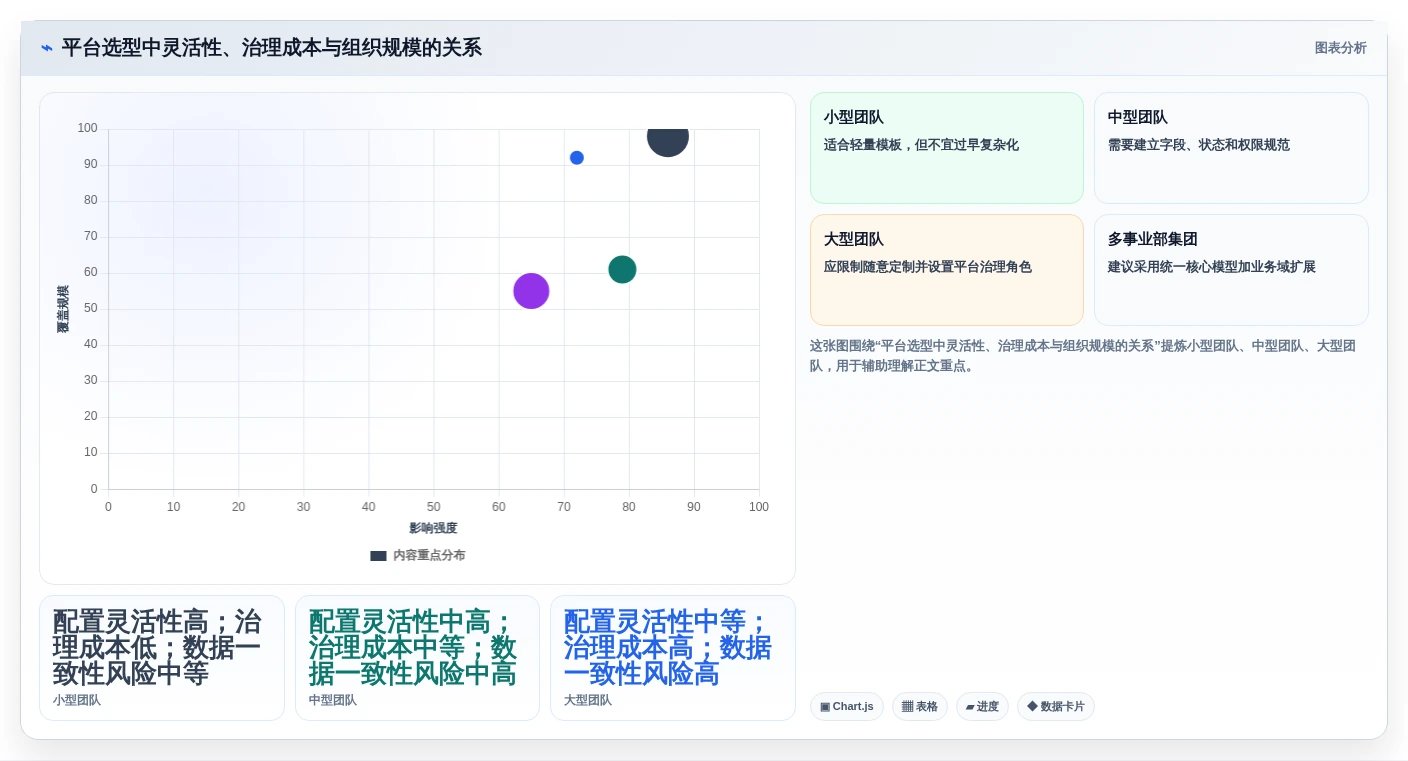Select the 多事业部集团 card
This screenshot has height=761, width=1408.
pyautogui.click(x=1231, y=270)
